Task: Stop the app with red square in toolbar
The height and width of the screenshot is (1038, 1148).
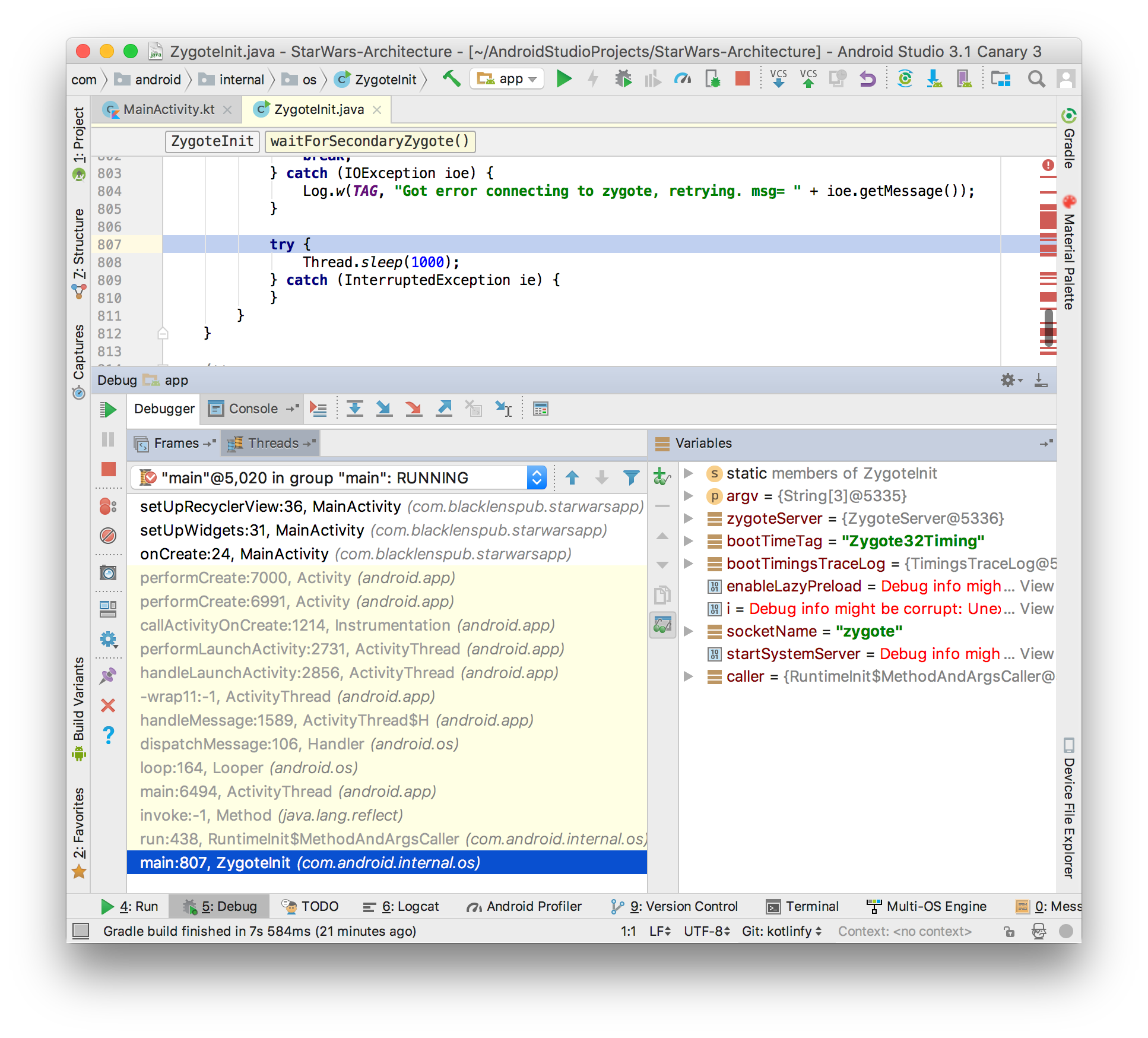Action: click(742, 78)
